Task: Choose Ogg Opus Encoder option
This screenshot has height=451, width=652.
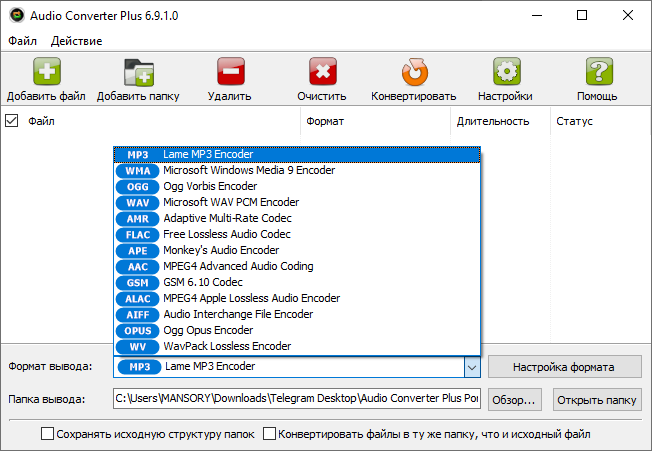Action: 297,330
